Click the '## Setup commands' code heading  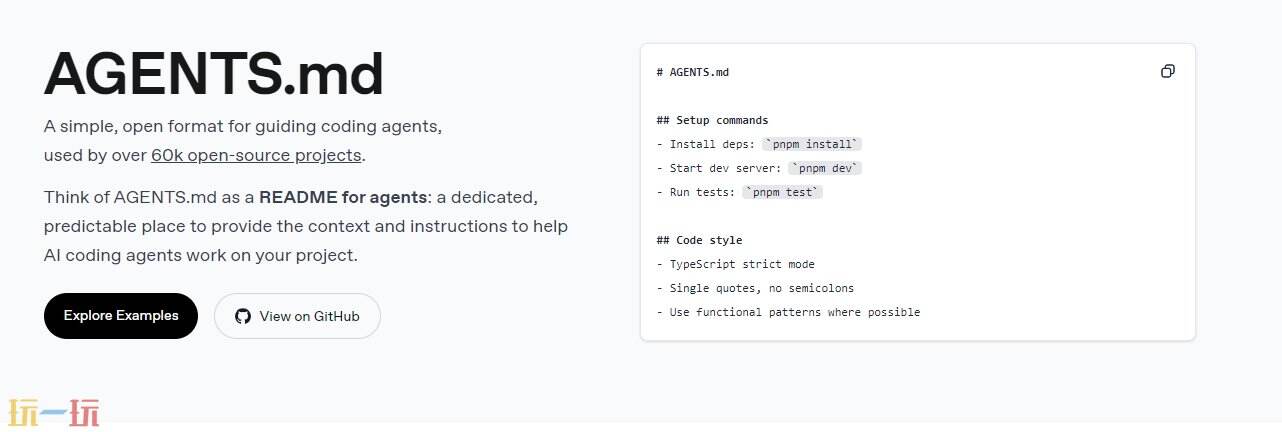tap(712, 120)
